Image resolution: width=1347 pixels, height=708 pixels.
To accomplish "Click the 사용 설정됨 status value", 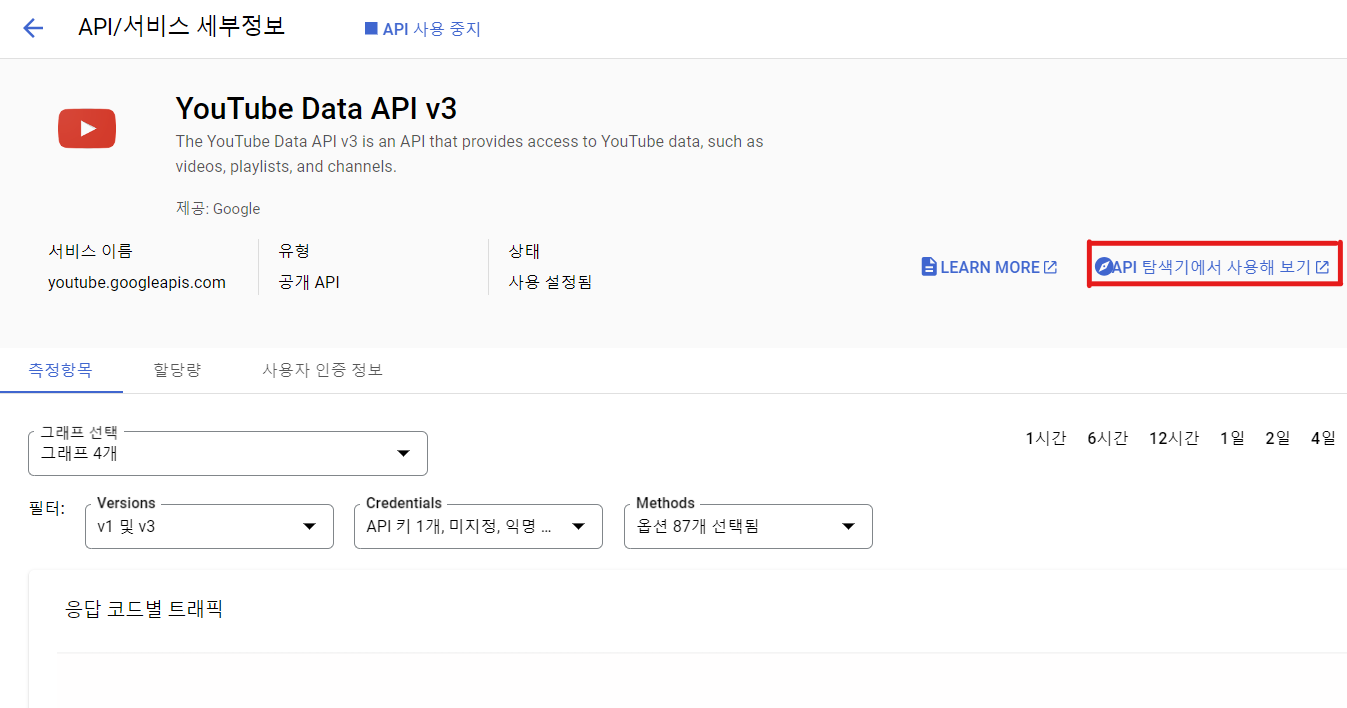I will click(550, 282).
